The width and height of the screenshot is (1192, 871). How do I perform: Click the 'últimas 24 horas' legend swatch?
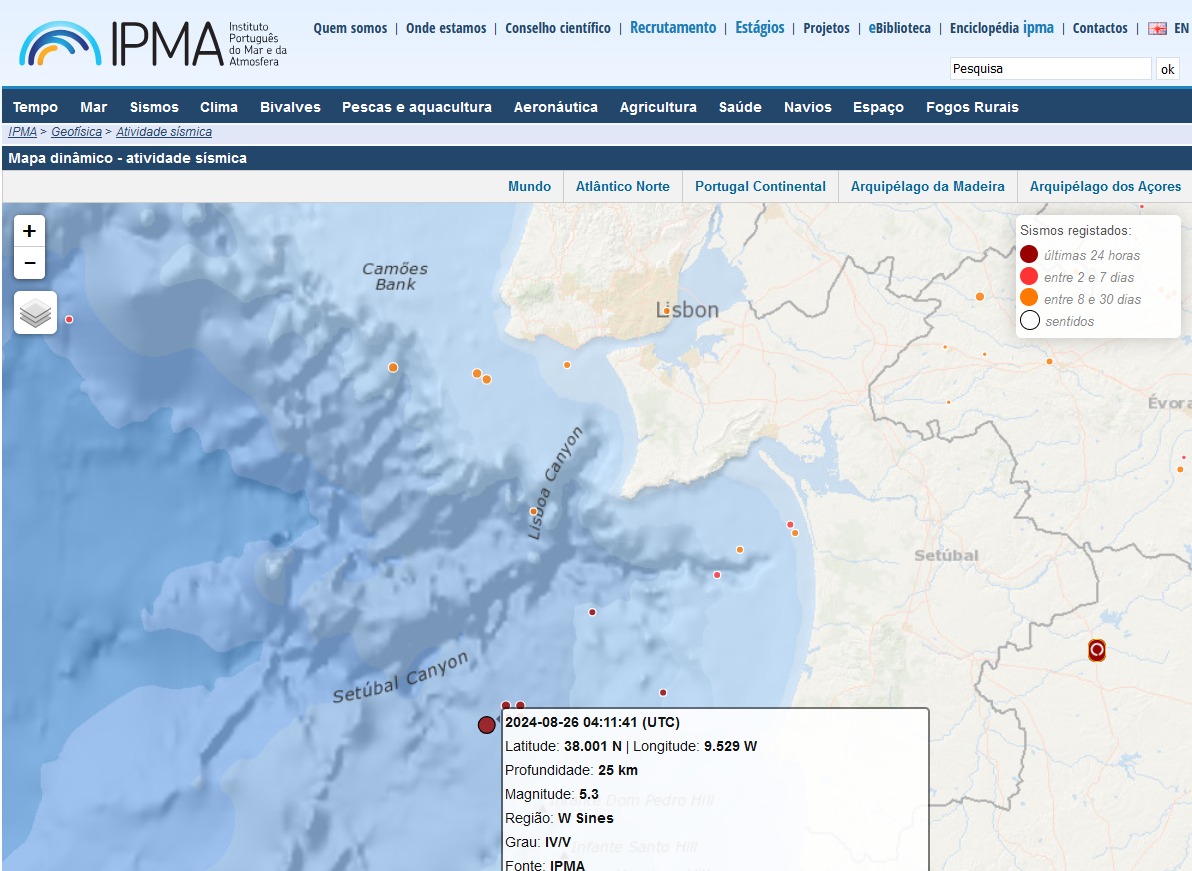point(1029,255)
